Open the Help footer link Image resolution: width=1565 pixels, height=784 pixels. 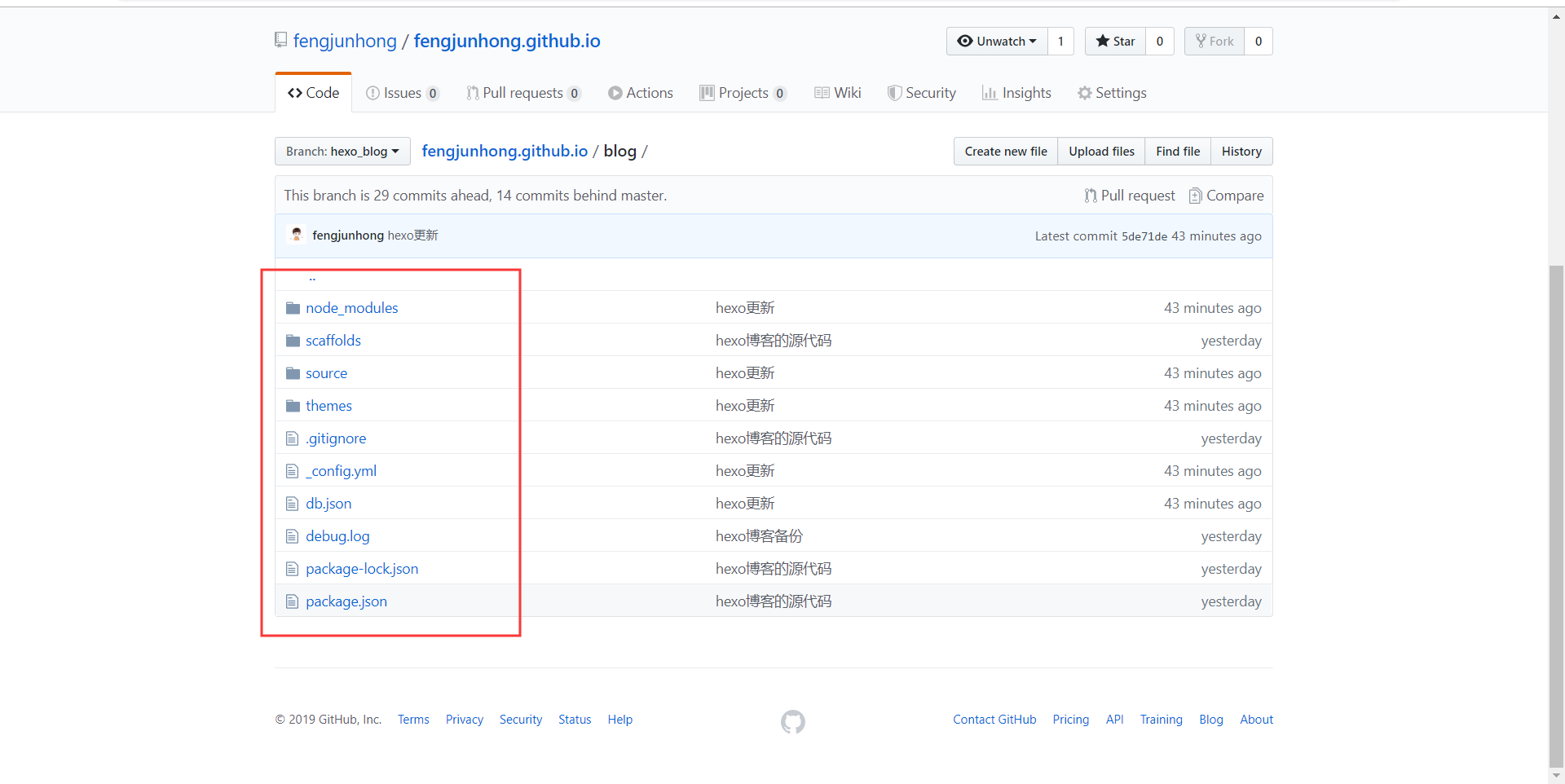(619, 720)
